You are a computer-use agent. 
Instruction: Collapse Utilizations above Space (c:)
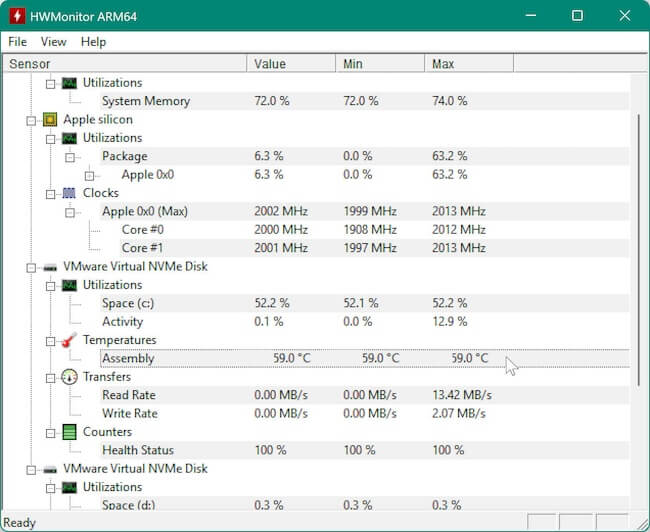coord(51,286)
